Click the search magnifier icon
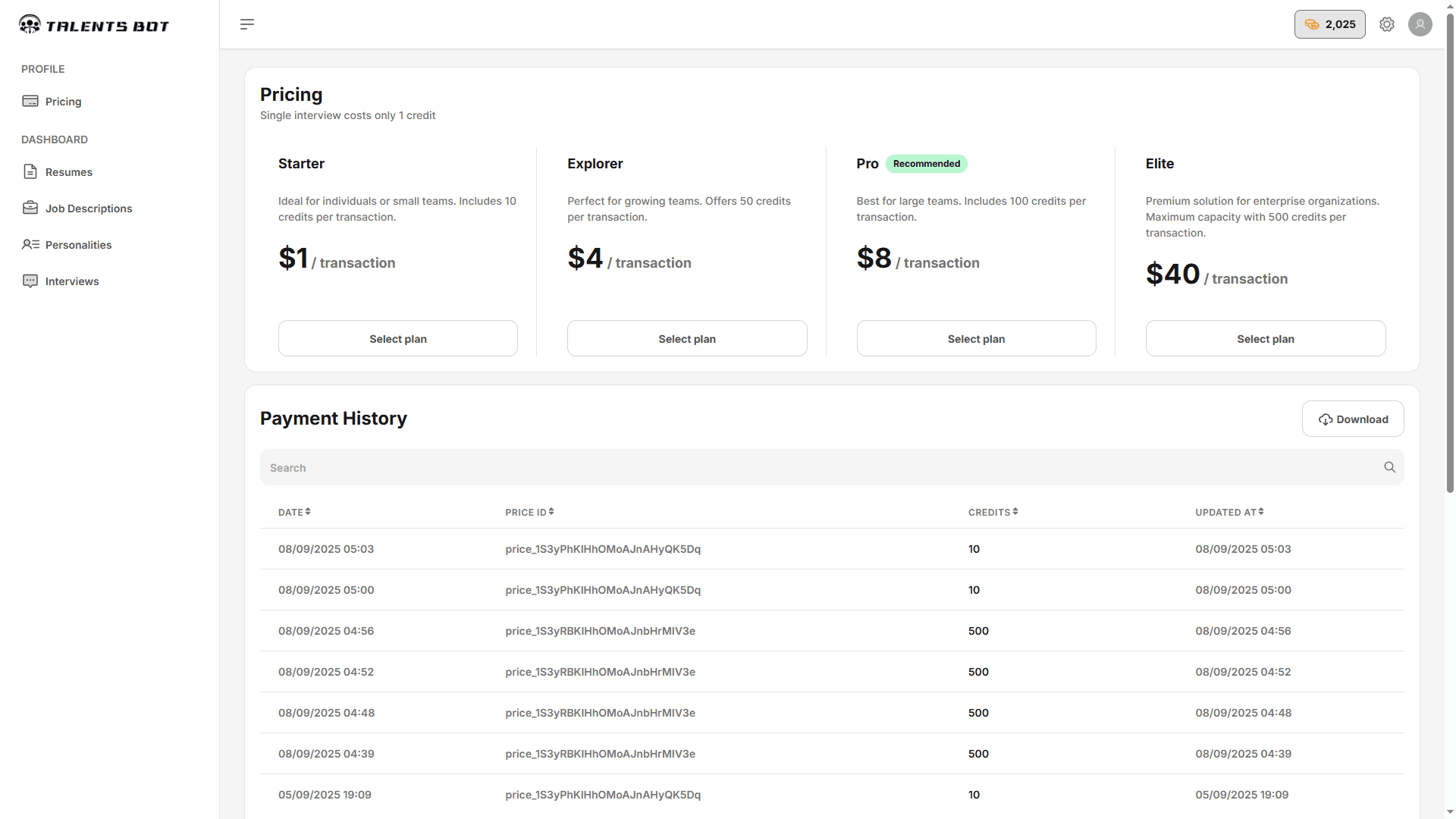 pyautogui.click(x=1389, y=467)
